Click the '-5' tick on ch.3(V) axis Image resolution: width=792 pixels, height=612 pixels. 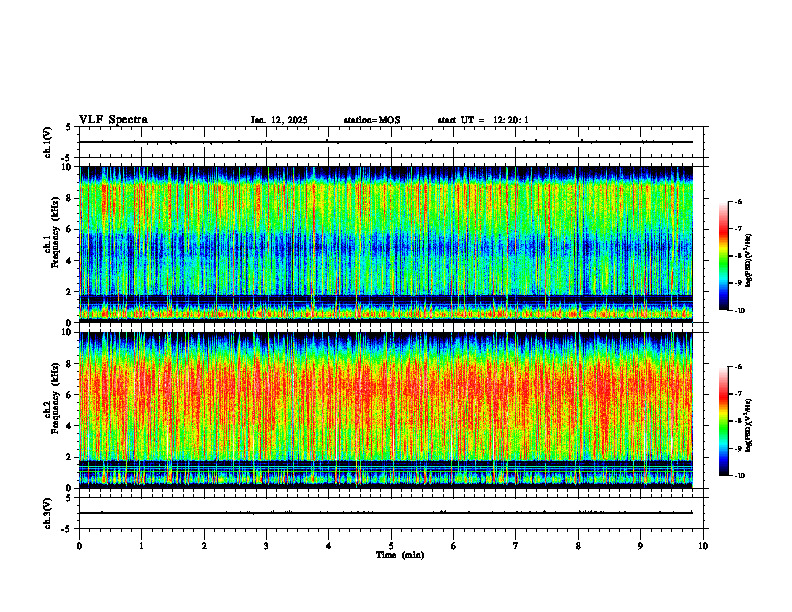[x=67, y=529]
